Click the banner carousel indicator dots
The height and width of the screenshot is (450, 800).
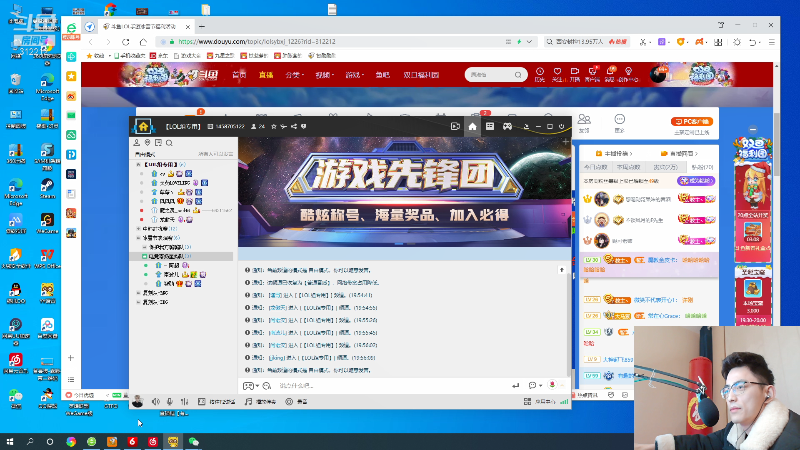point(404,243)
